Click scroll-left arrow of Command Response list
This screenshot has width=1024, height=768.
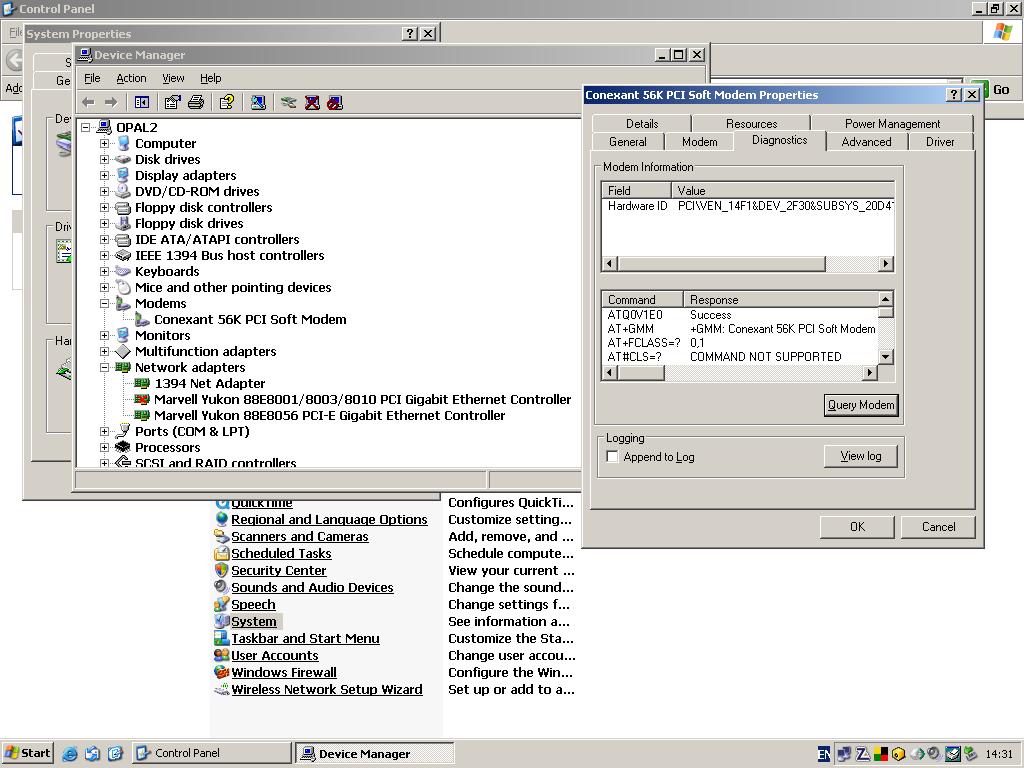click(x=609, y=373)
